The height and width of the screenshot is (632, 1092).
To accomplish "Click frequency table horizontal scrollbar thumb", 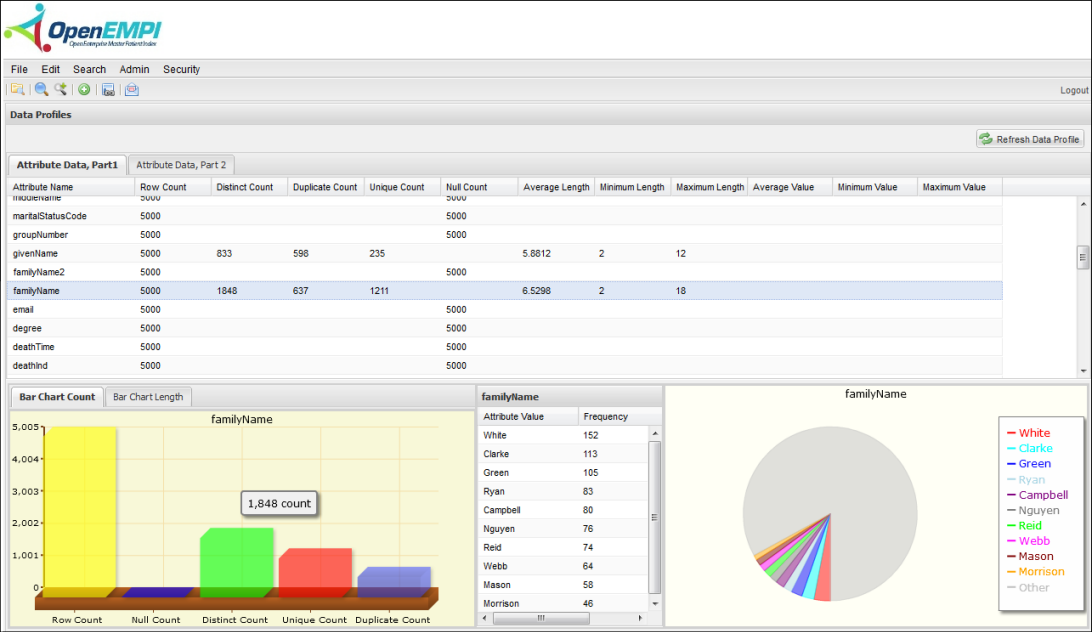I will coord(541,618).
